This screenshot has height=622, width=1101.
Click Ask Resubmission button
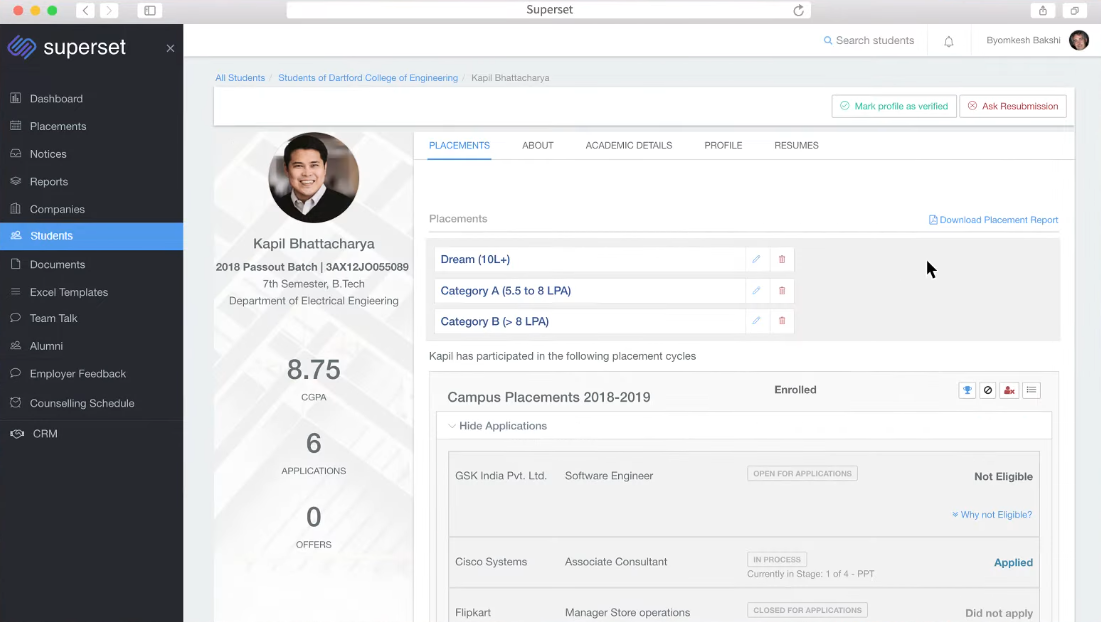pos(1013,106)
